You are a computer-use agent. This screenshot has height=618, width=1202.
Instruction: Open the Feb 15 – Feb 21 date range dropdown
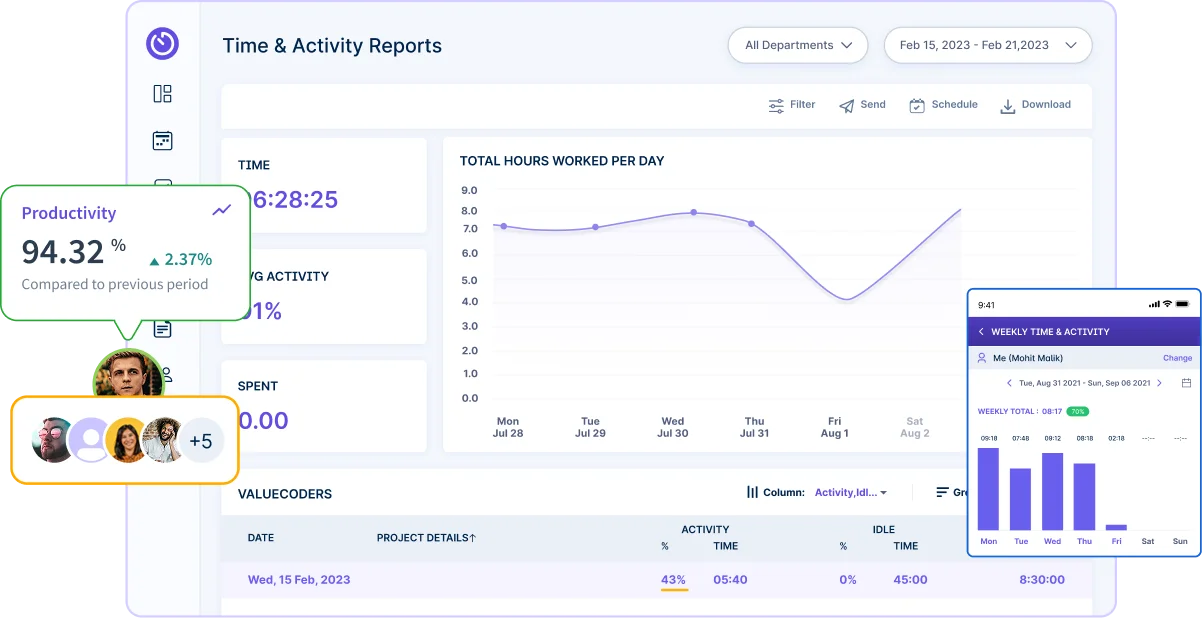(x=987, y=45)
